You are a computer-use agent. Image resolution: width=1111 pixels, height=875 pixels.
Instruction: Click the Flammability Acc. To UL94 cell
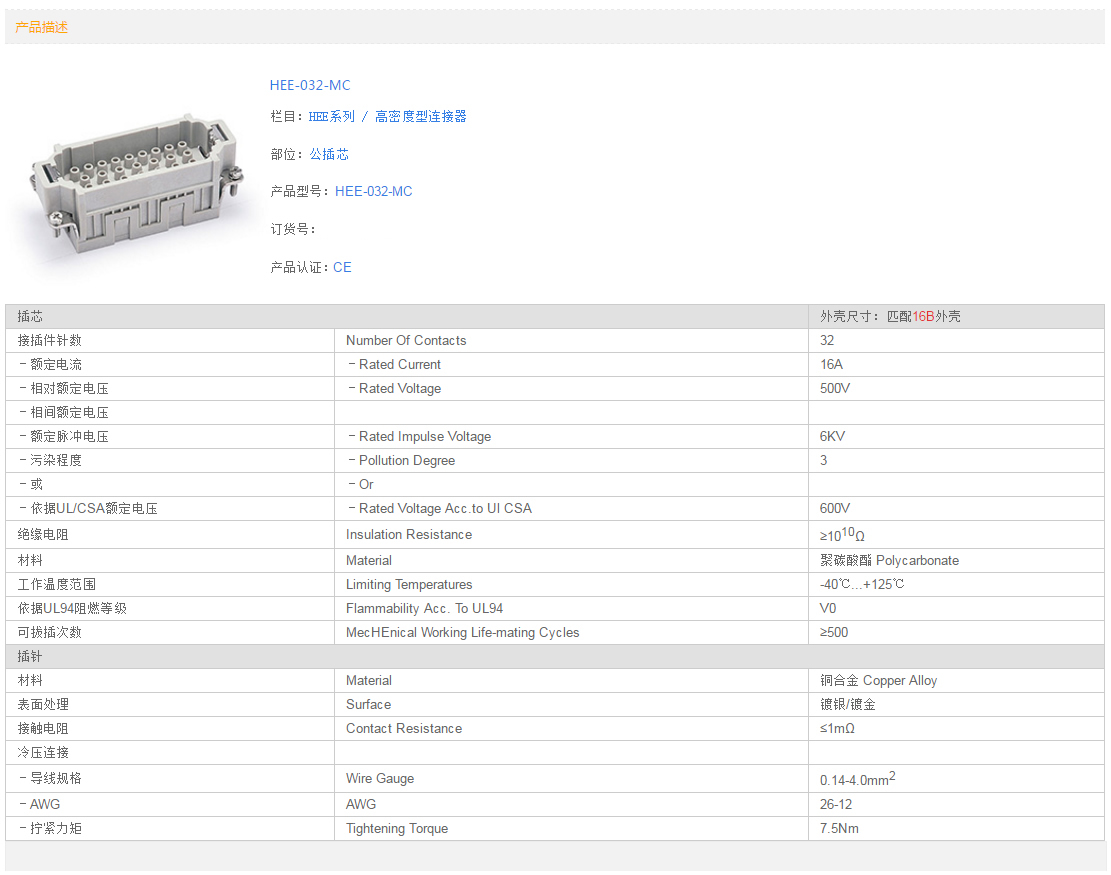(424, 608)
